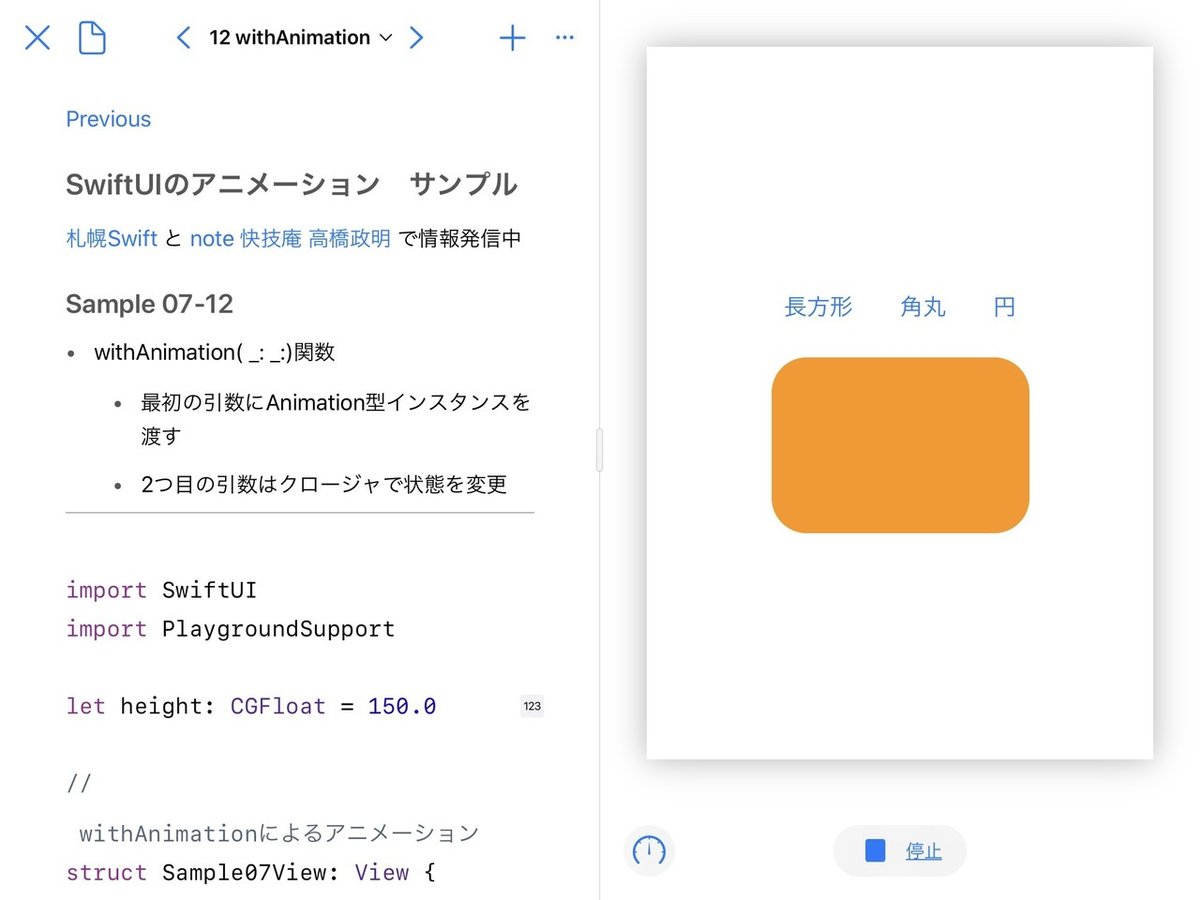
Task: Select the 角丸 shape option
Action: point(922,307)
